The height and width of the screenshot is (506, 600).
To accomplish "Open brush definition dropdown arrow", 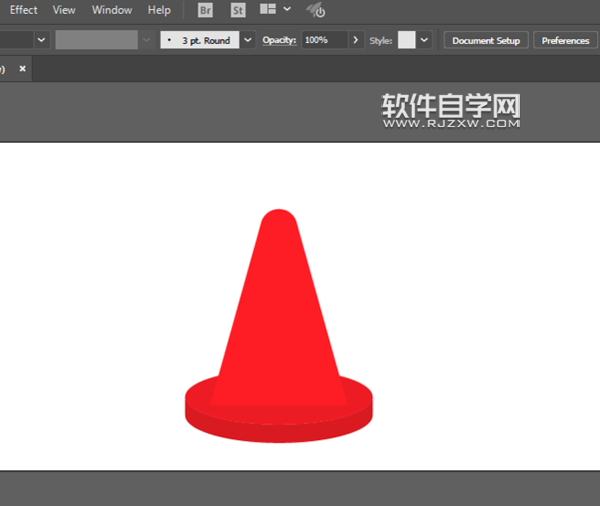I will (248, 40).
